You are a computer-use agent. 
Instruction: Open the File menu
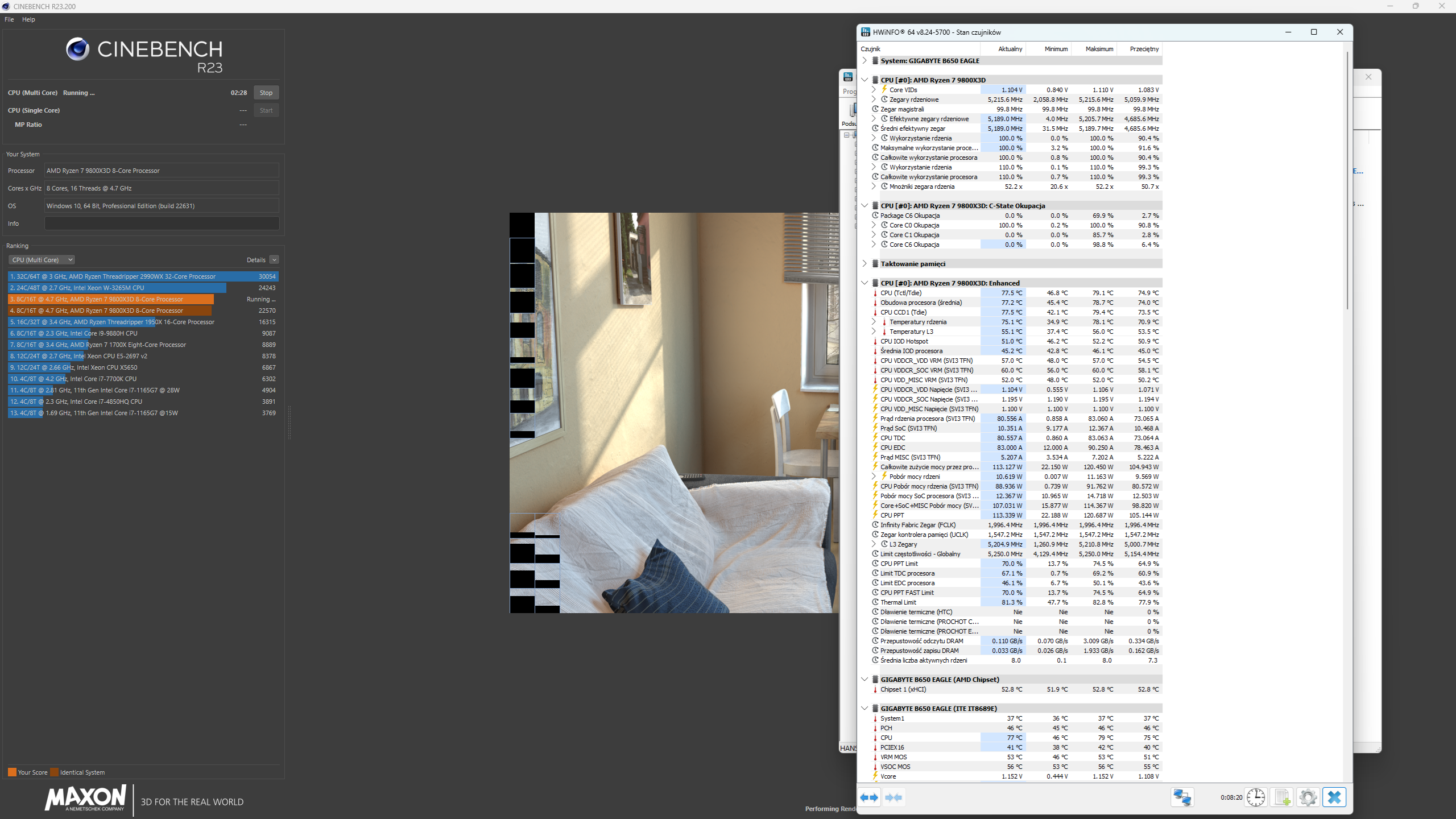[x=9, y=19]
